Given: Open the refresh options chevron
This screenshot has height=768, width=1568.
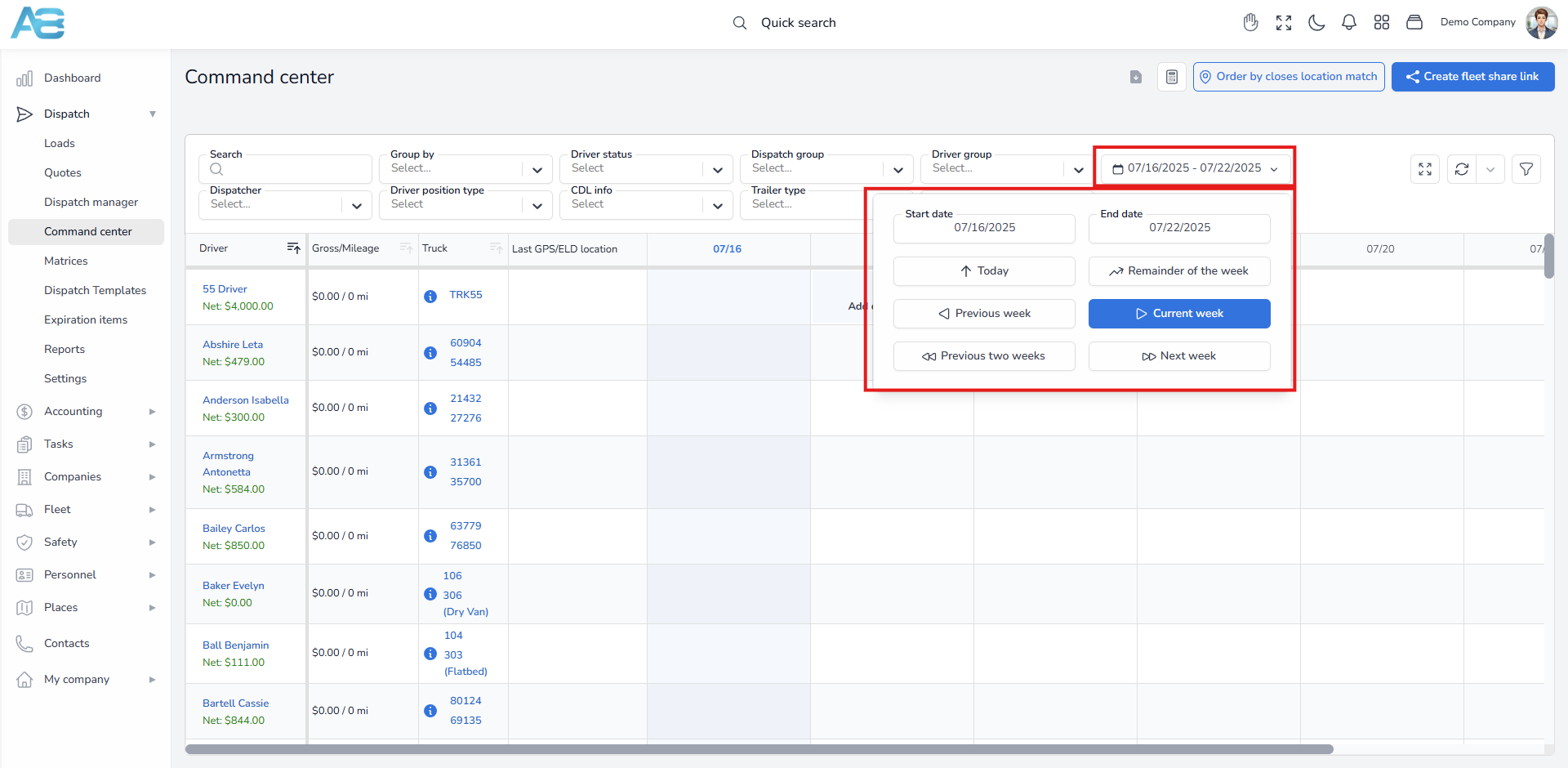Looking at the screenshot, I should click(1490, 169).
